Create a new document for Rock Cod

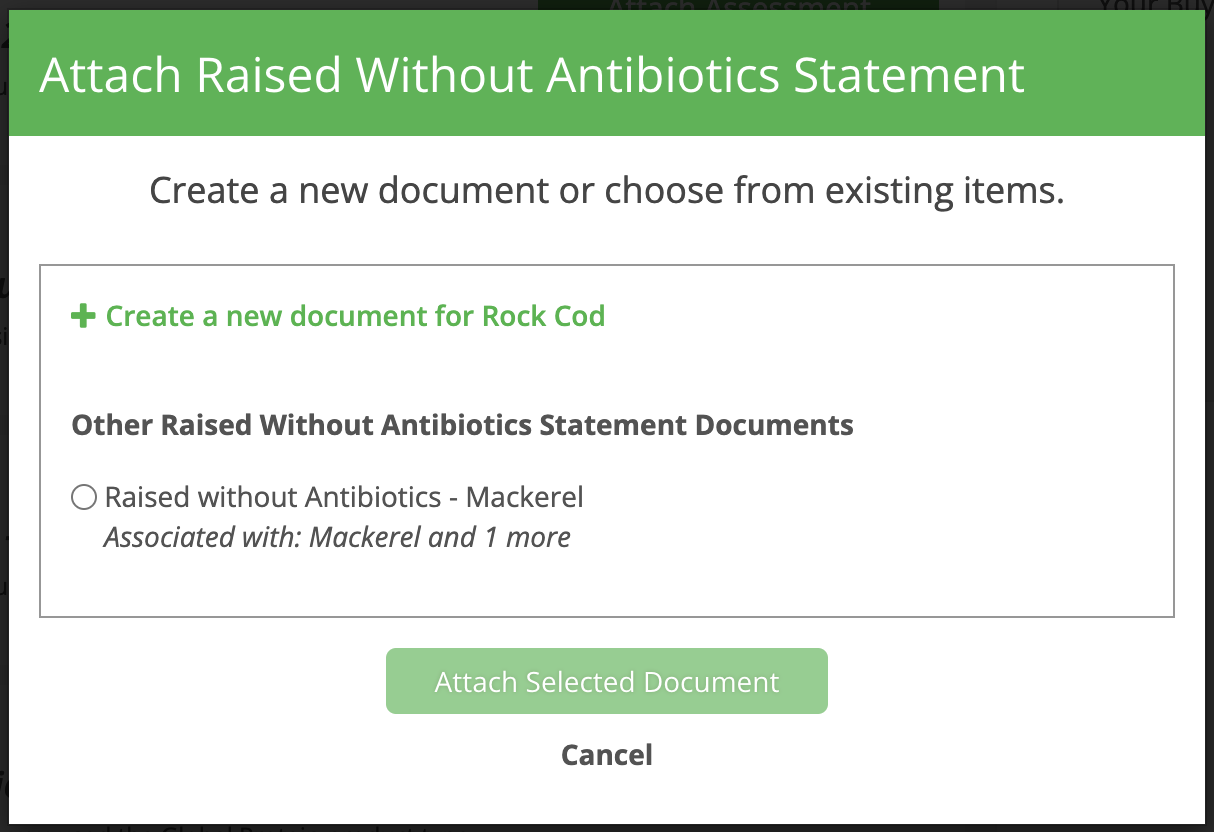[355, 317]
